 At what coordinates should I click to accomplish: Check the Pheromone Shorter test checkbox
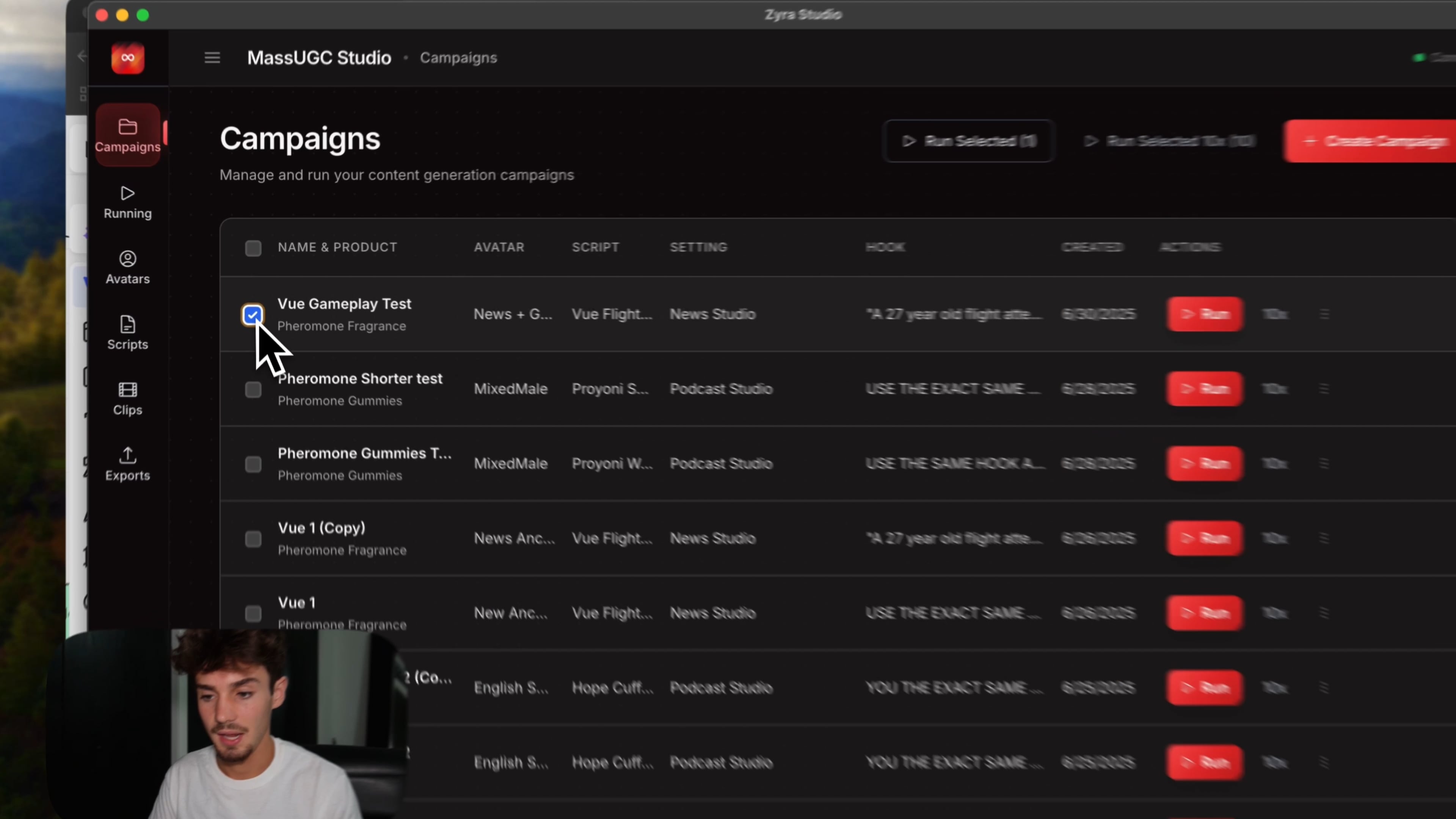(x=253, y=389)
